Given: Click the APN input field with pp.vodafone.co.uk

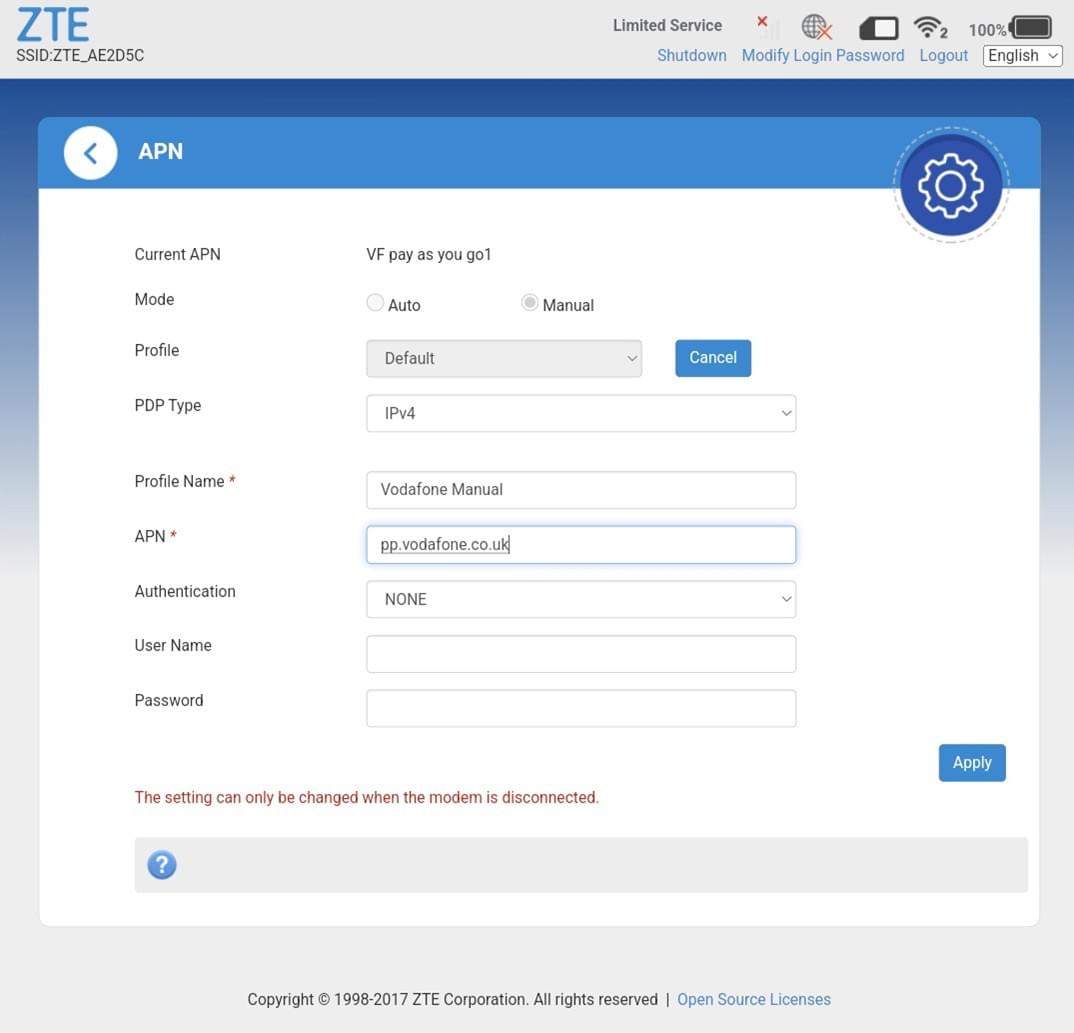Looking at the screenshot, I should (x=581, y=545).
